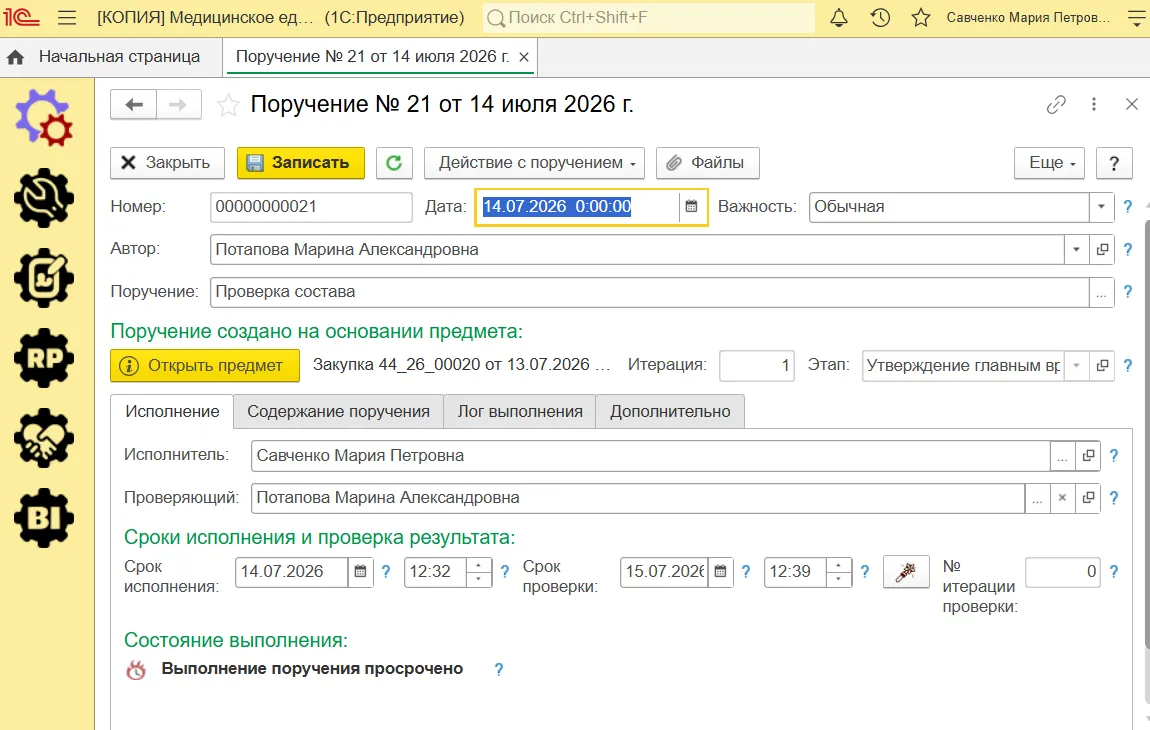Go back with the left arrow button

pyautogui.click(x=133, y=105)
